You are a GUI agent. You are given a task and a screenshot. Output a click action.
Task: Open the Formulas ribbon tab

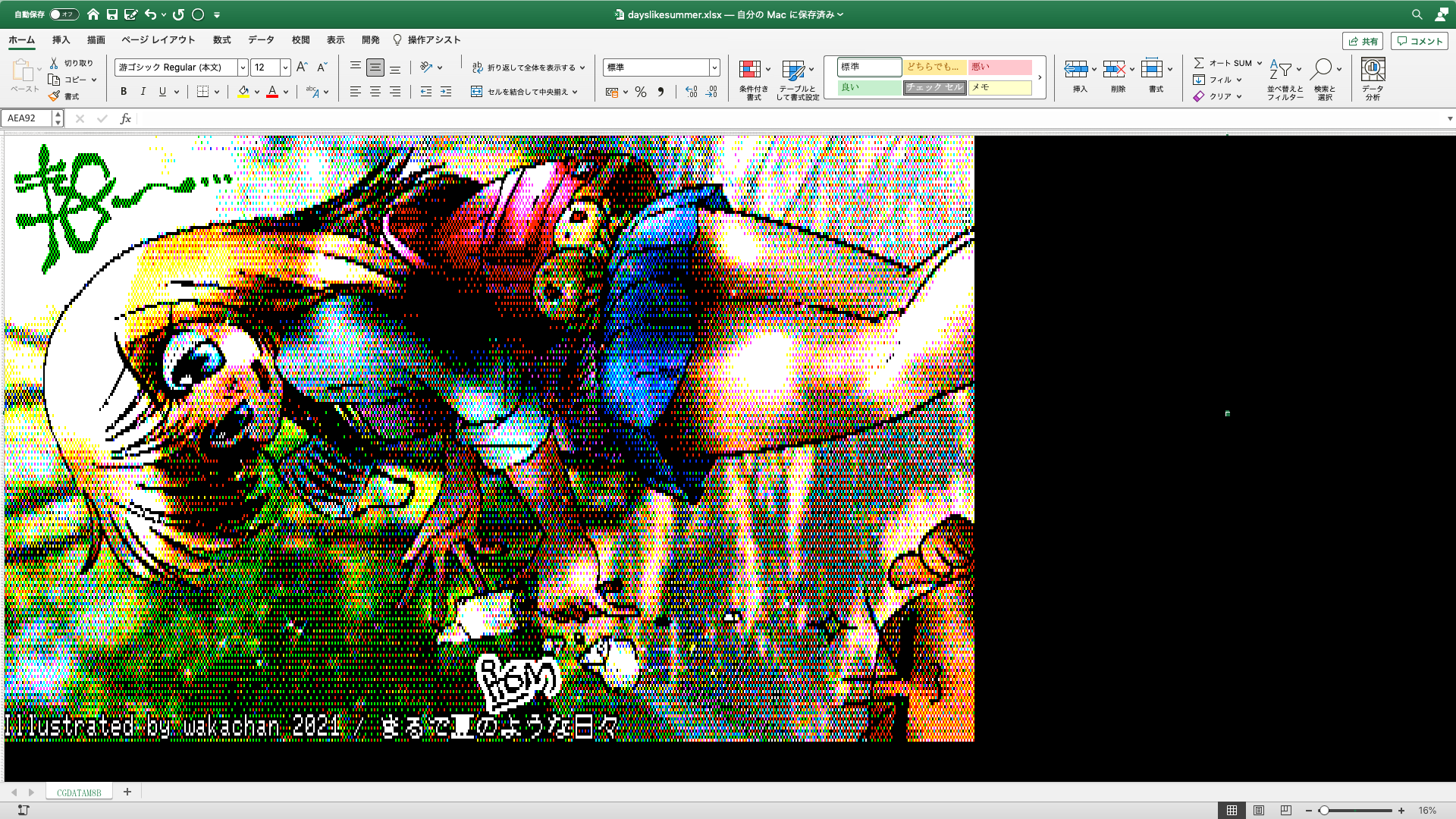221,40
